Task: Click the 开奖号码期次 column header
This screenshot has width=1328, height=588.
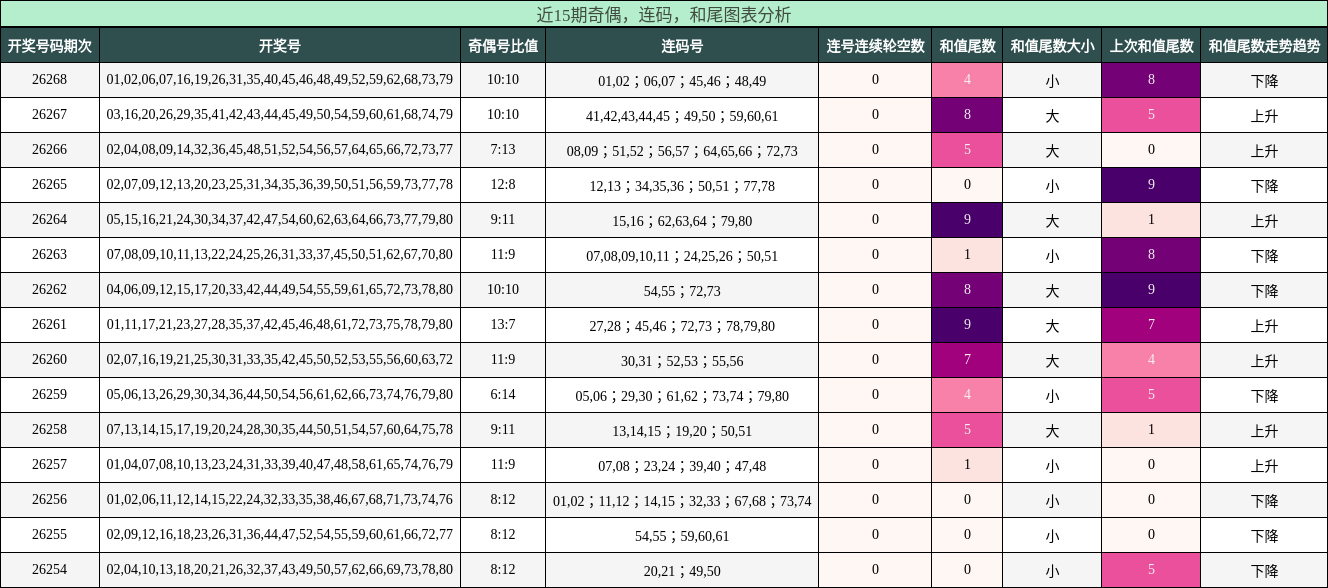Action: pyautogui.click(x=50, y=46)
